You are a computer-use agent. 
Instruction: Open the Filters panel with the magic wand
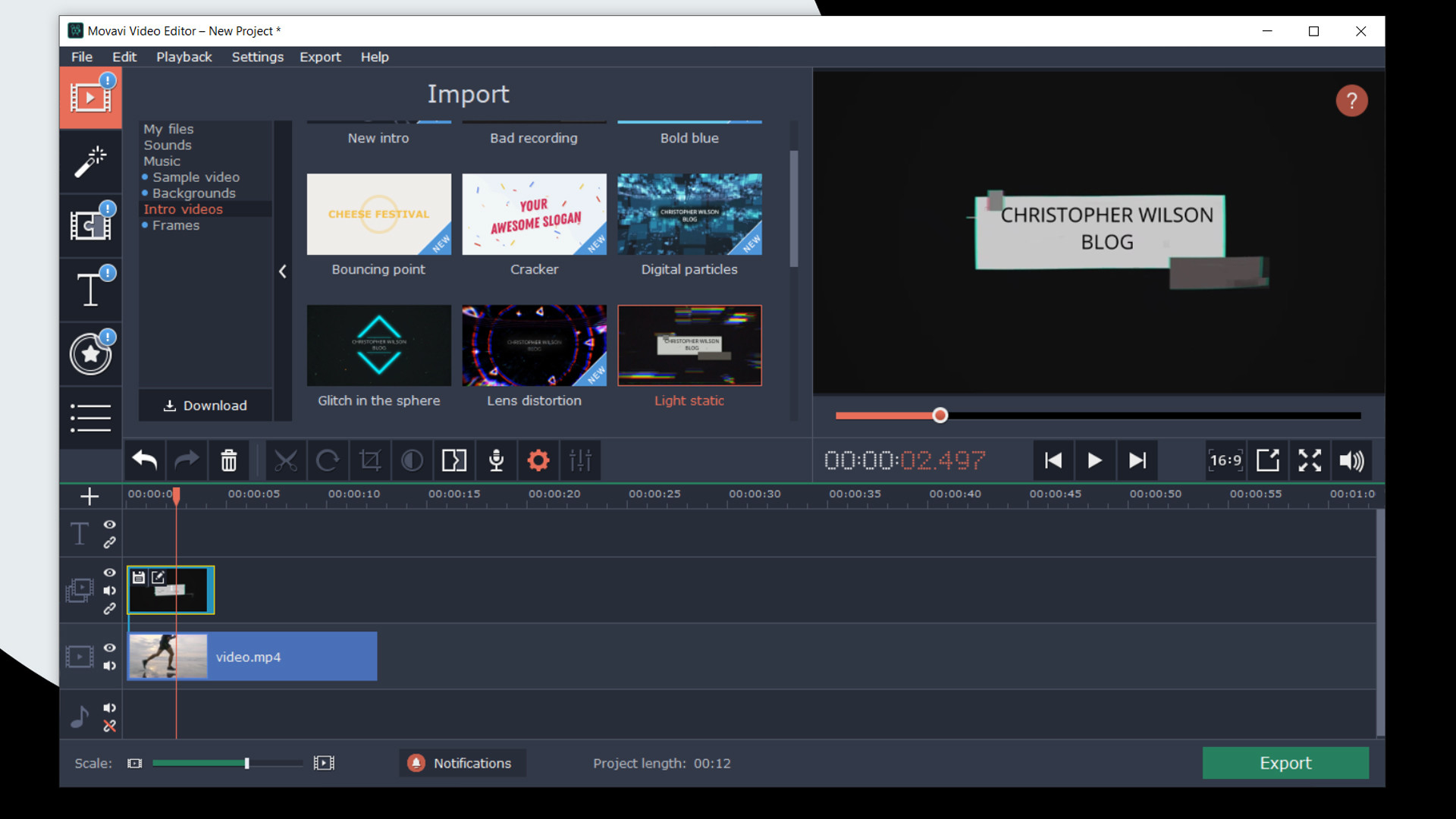(x=90, y=162)
